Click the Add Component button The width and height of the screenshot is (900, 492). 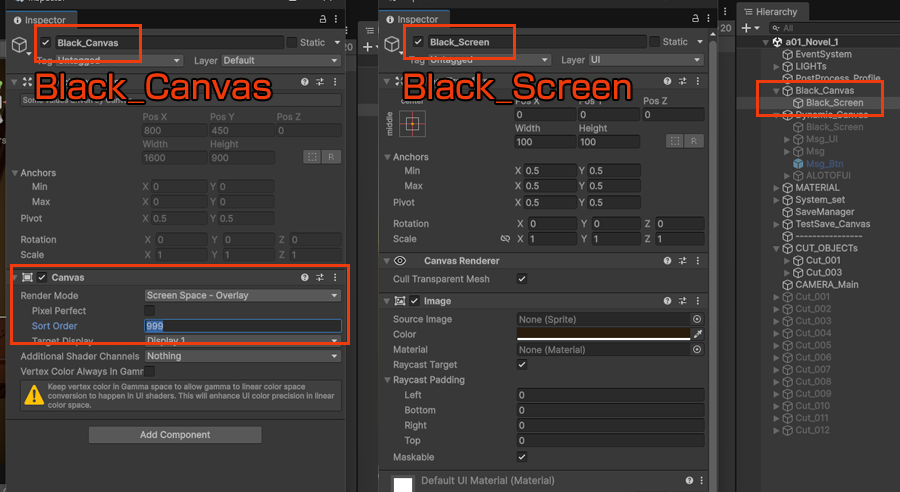175,435
